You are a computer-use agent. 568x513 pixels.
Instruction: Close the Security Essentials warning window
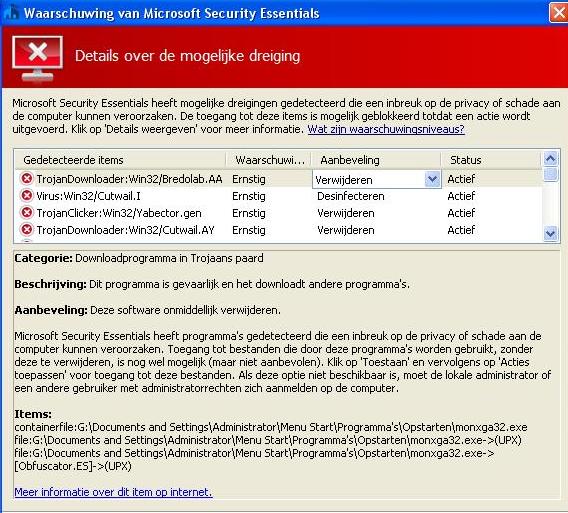point(558,13)
